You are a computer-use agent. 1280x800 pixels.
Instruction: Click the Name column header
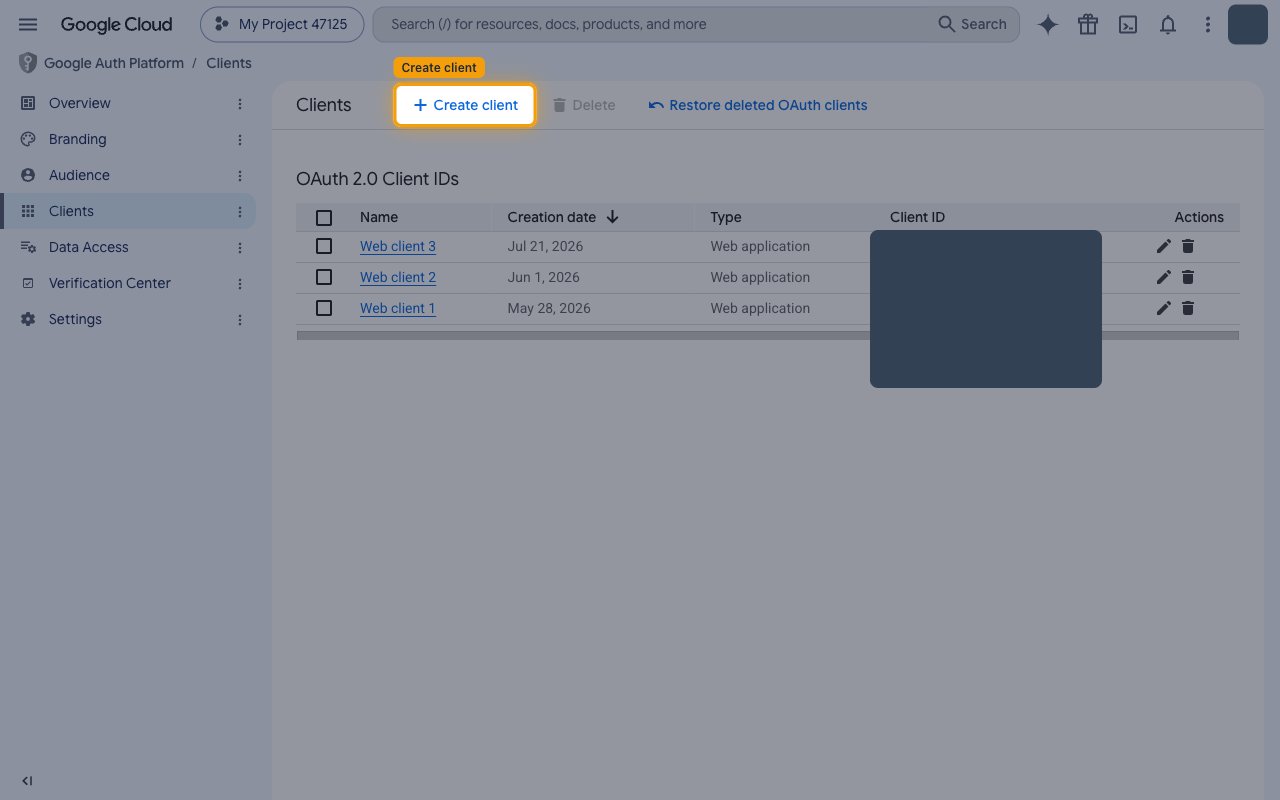379,217
